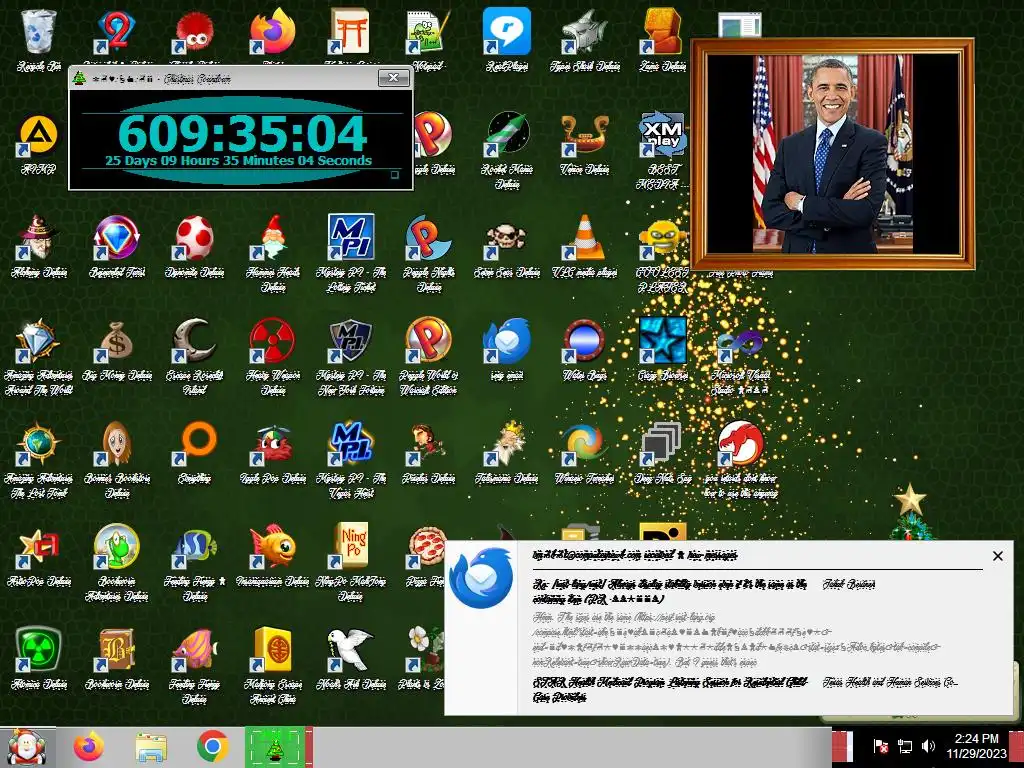This screenshot has height=768, width=1024.
Task: Open the Rocket Mania Deluxe shortcut
Action: pos(507,135)
